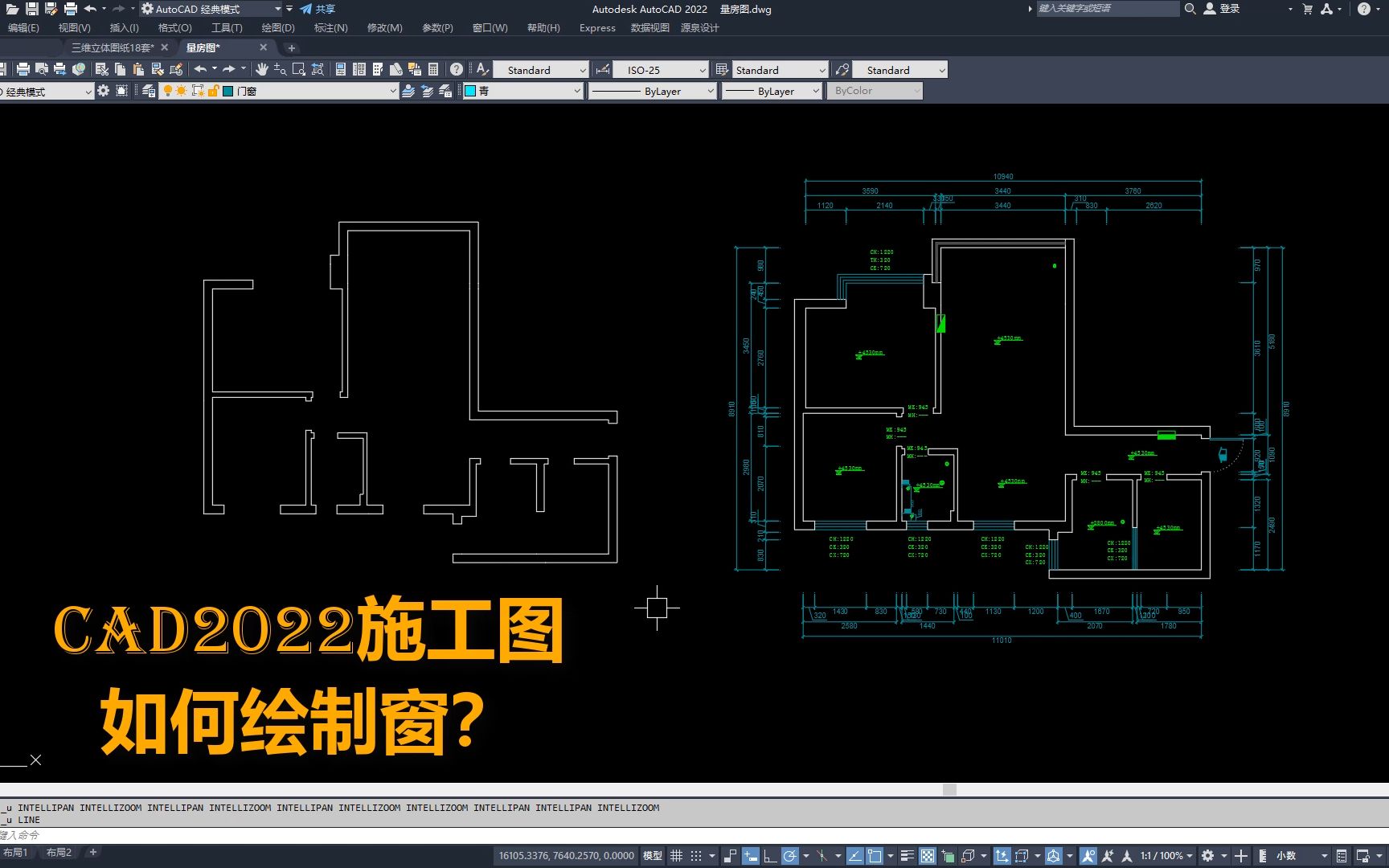The width and height of the screenshot is (1389, 868).
Task: Click the 共享 share button
Action: pos(318,9)
